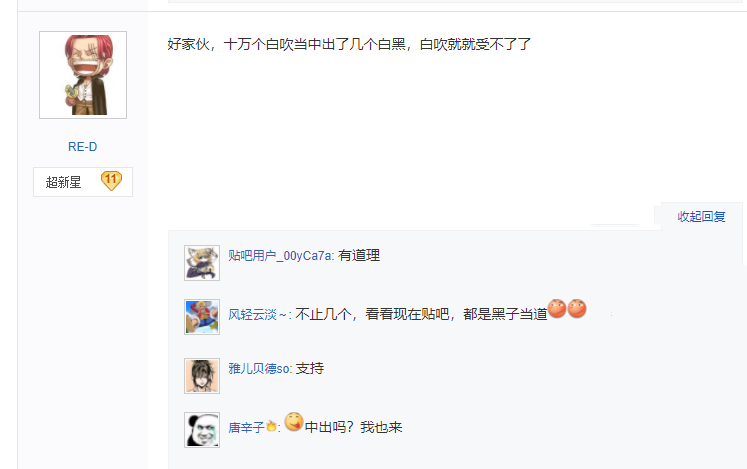Viewport: 747px width, 469px height.
Task: Collapse replies with 收起回复
Action: (x=701, y=216)
